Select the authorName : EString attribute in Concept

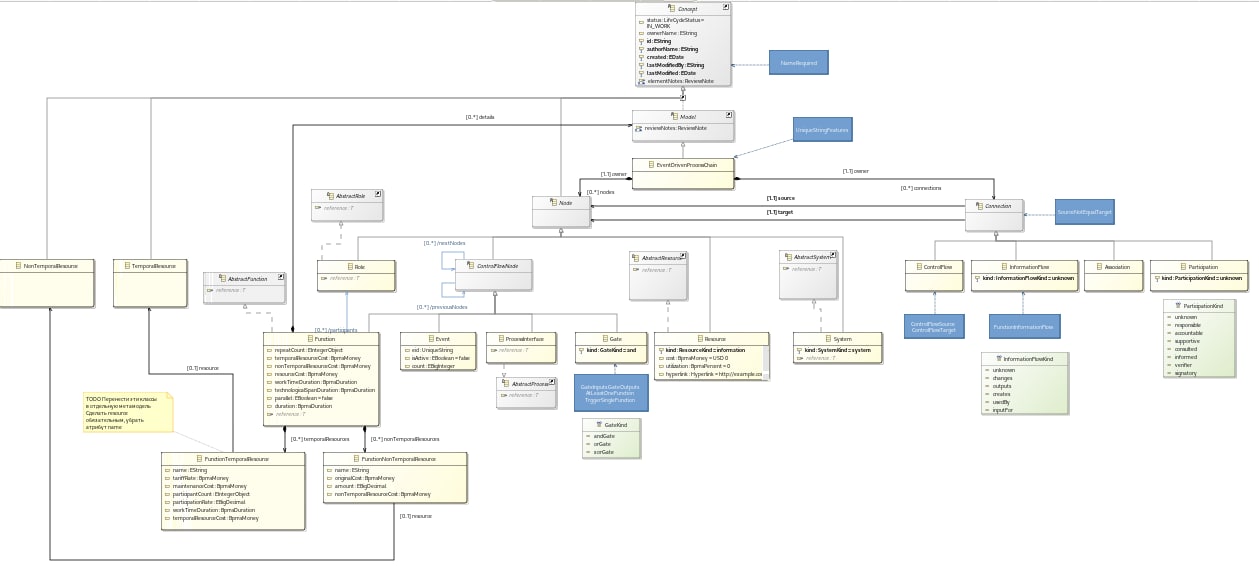[668, 49]
